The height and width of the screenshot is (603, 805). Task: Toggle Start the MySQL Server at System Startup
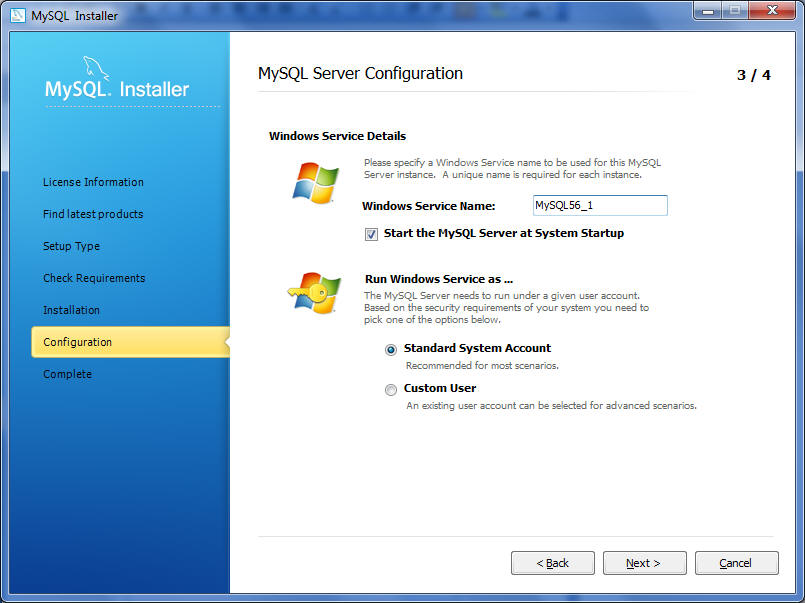[371, 235]
